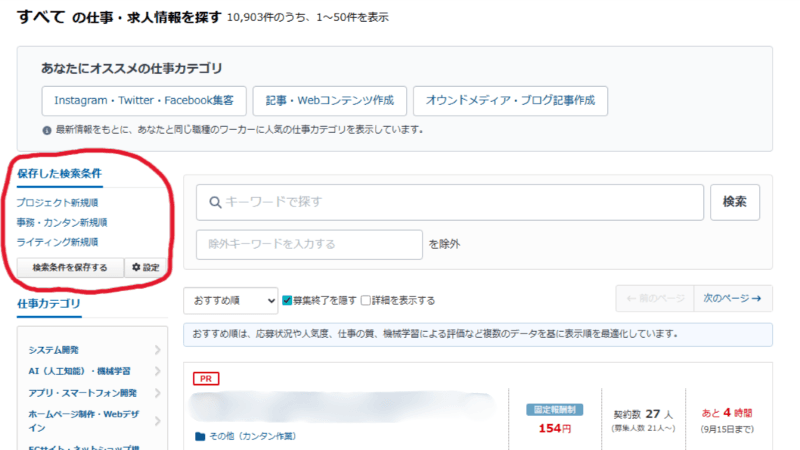Go to 次のページ
The height and width of the screenshot is (450, 800).
click(x=733, y=298)
